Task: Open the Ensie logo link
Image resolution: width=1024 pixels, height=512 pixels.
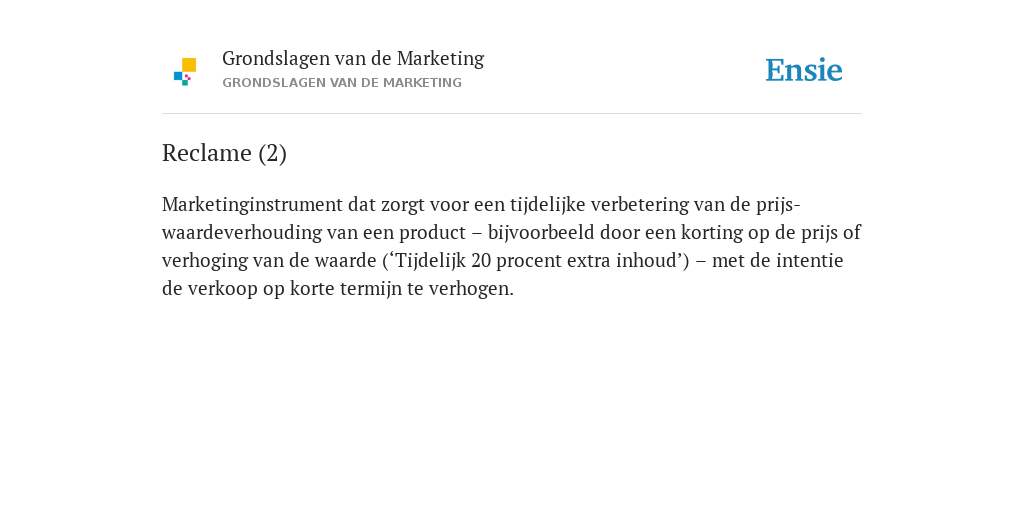Action: pyautogui.click(x=804, y=70)
